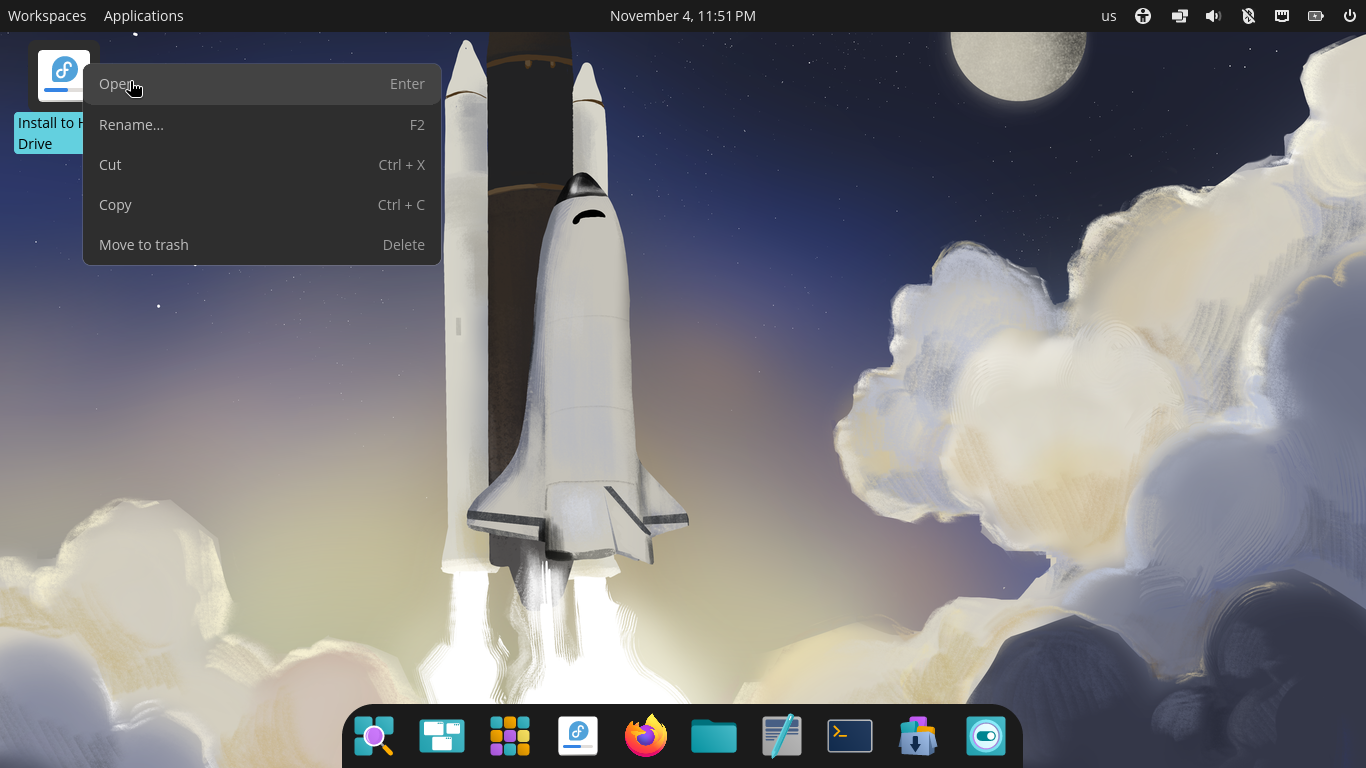Launch the Terminal from the dock
Viewport: 1366px width, 768px height.
[850, 736]
